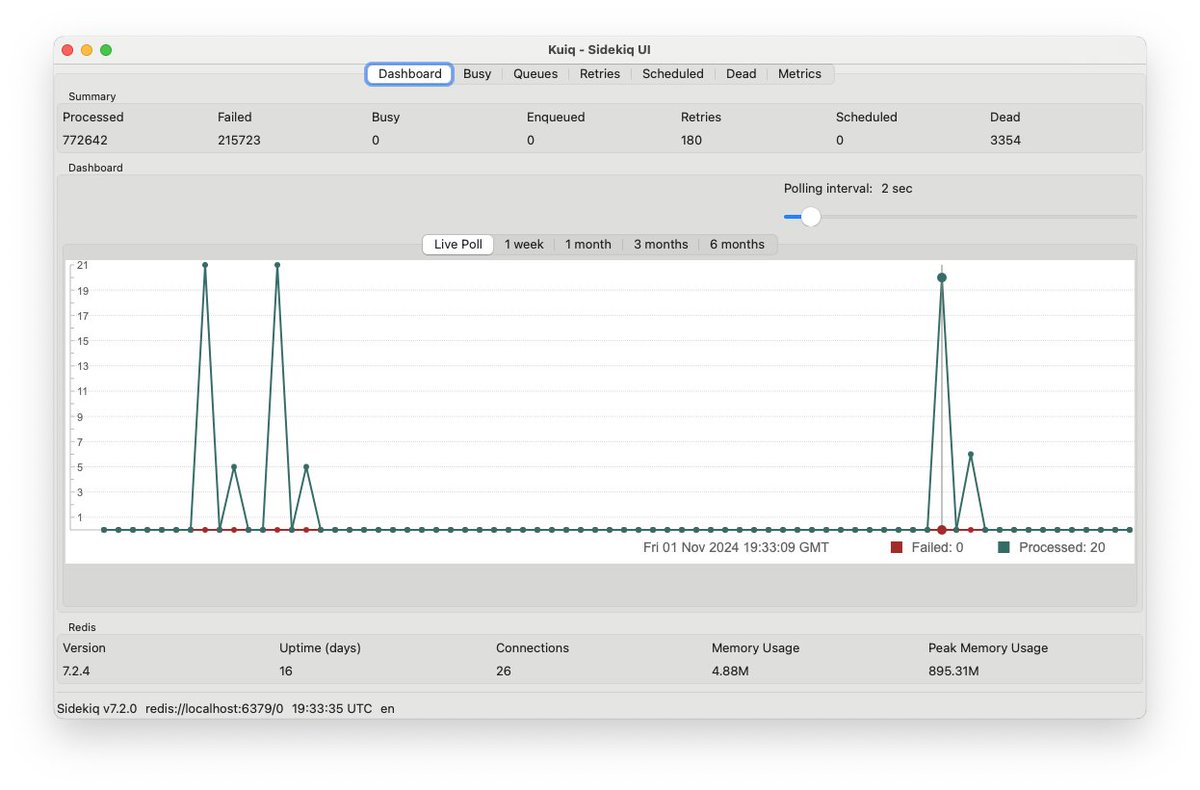Click the polling interval slider knob

(811, 216)
